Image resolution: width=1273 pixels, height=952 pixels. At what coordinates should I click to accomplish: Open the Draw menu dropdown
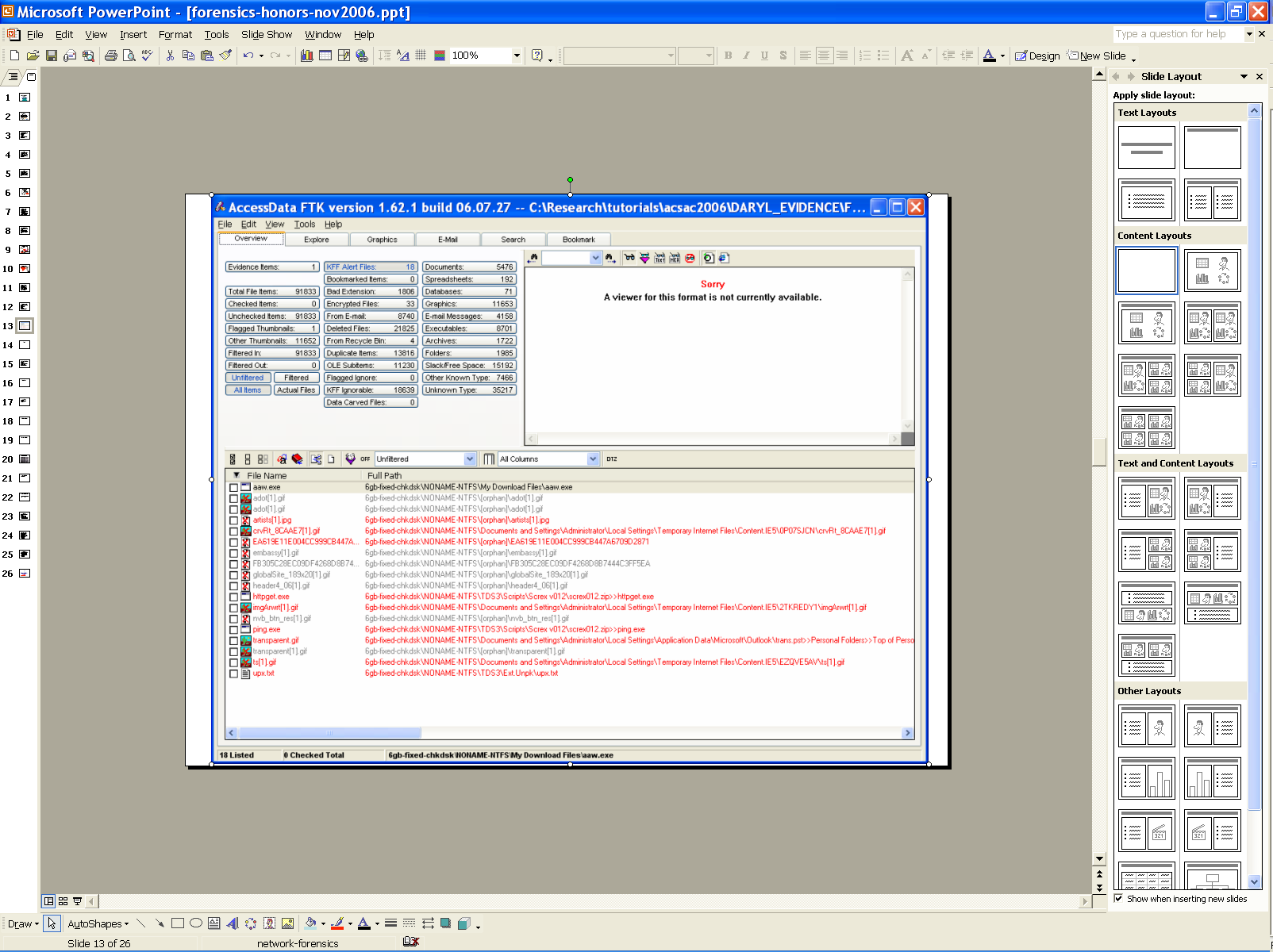click(23, 923)
